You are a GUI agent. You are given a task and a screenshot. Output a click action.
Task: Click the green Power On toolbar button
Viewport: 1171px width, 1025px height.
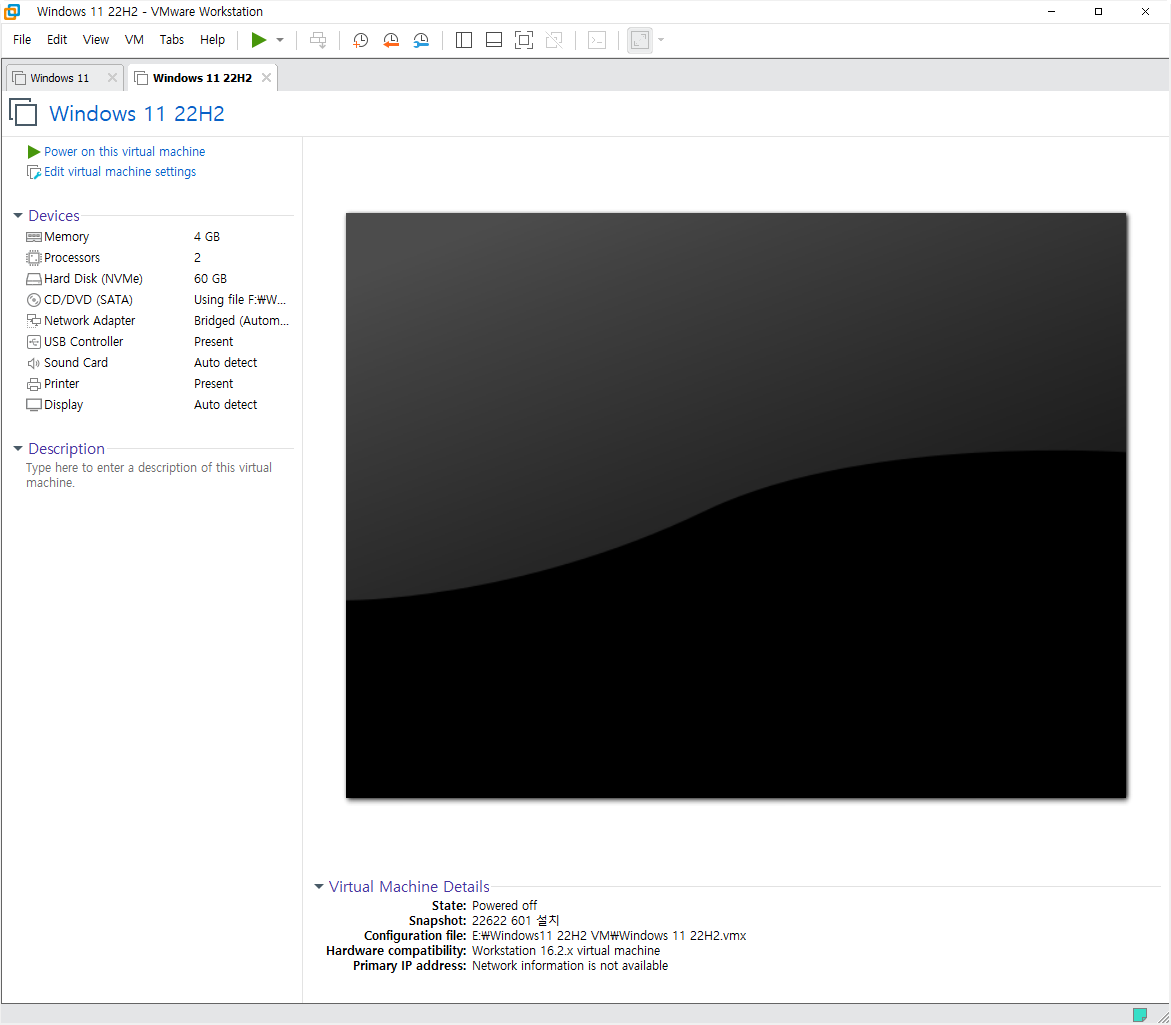click(x=258, y=40)
